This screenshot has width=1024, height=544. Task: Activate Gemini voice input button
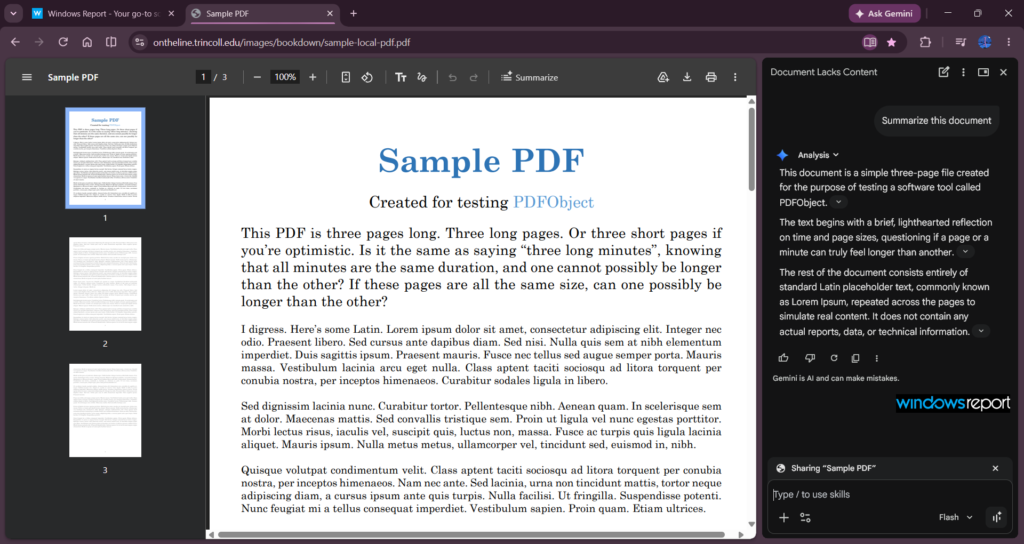pos(997,517)
